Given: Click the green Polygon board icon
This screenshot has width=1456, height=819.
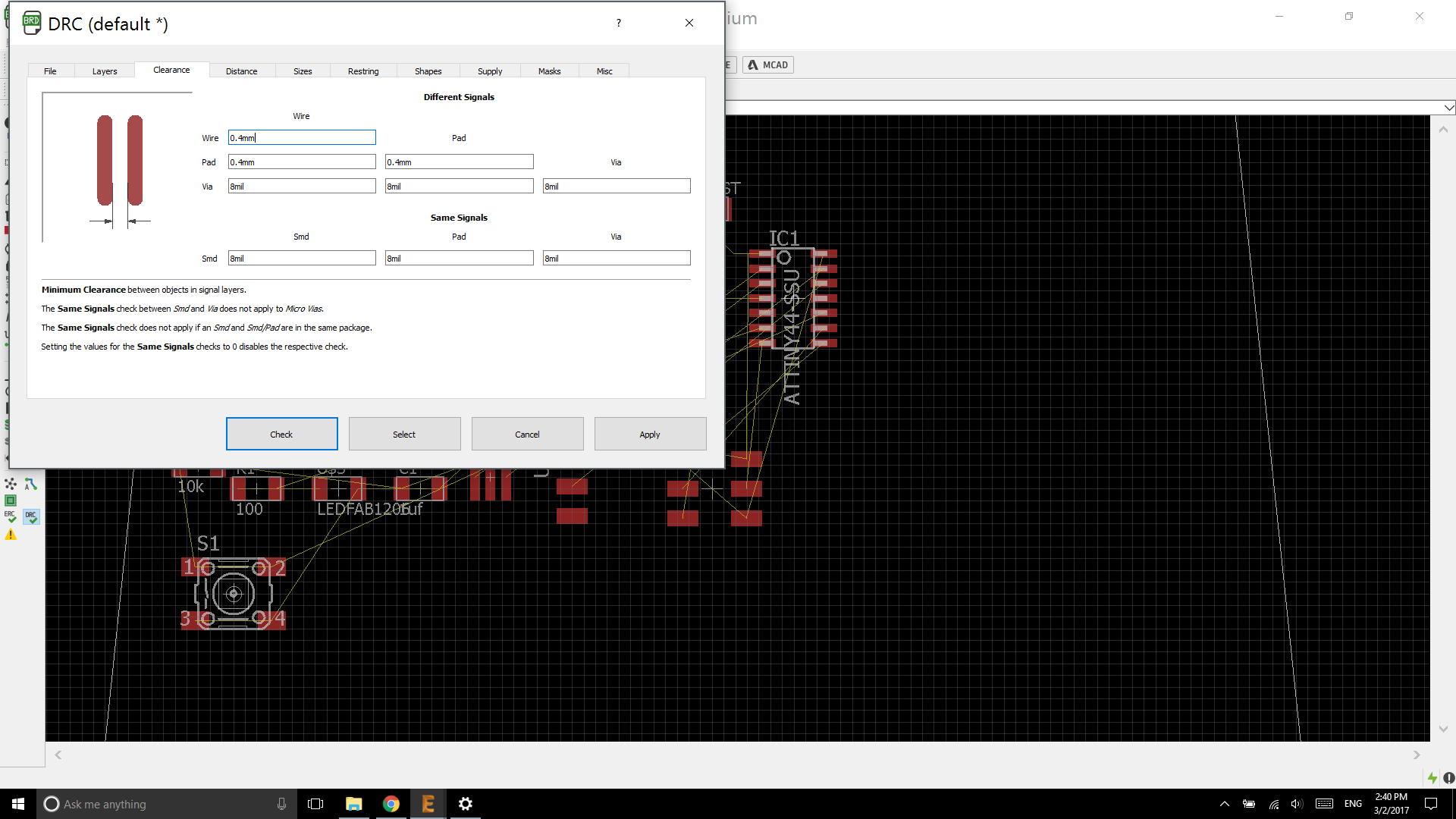Looking at the screenshot, I should click(11, 500).
